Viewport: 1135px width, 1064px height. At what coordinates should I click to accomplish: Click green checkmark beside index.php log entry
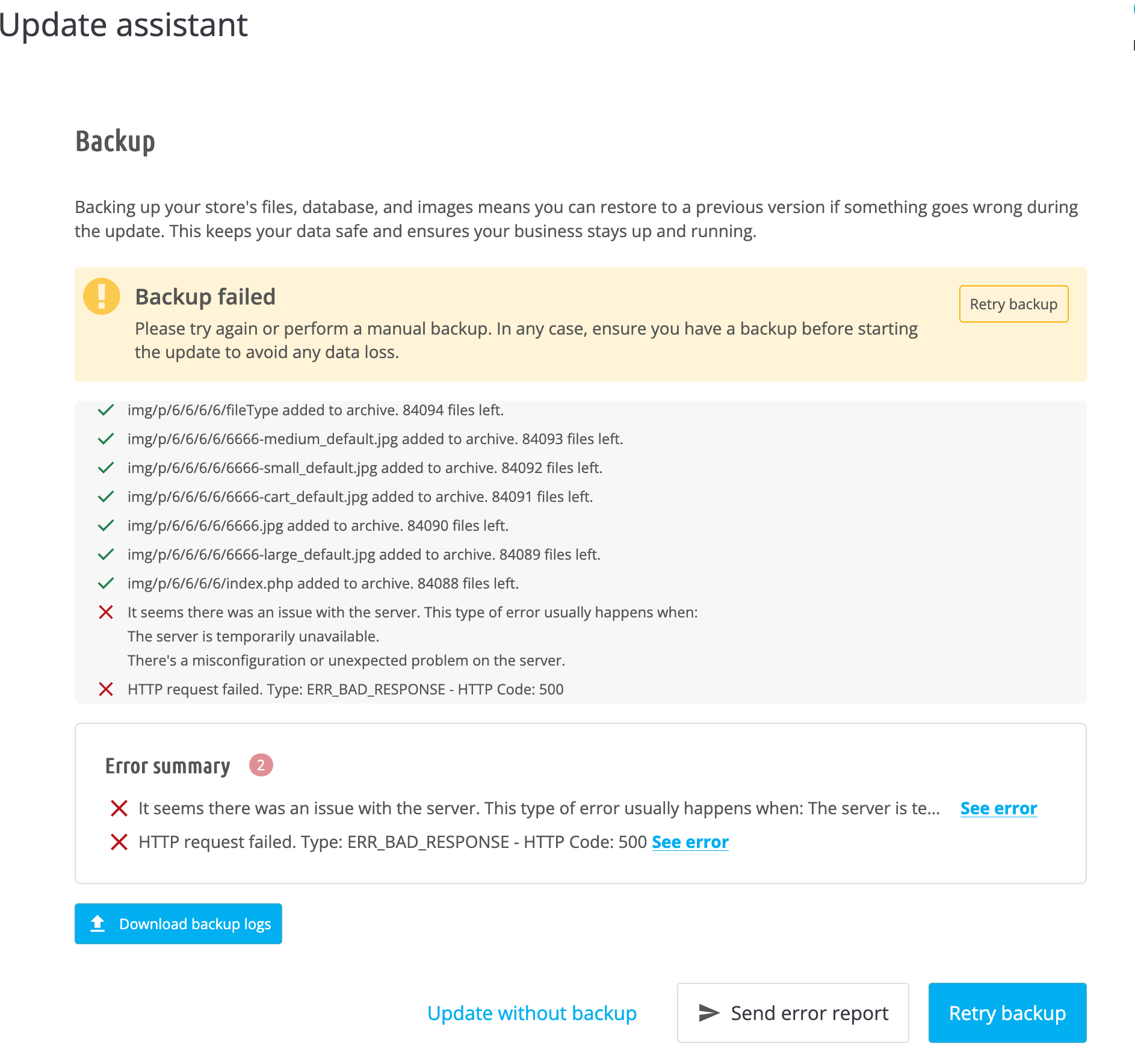tap(106, 583)
